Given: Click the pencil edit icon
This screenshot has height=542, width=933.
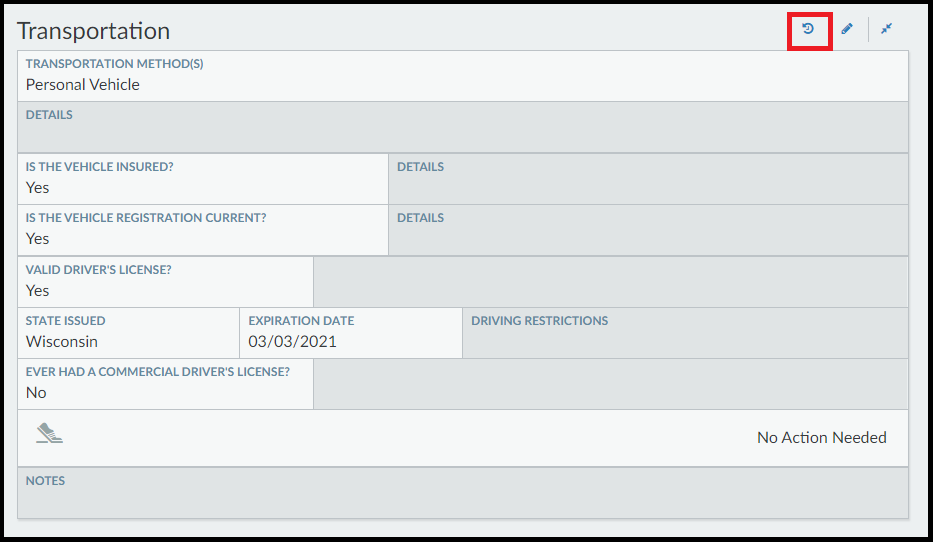Looking at the screenshot, I should pos(847,29).
